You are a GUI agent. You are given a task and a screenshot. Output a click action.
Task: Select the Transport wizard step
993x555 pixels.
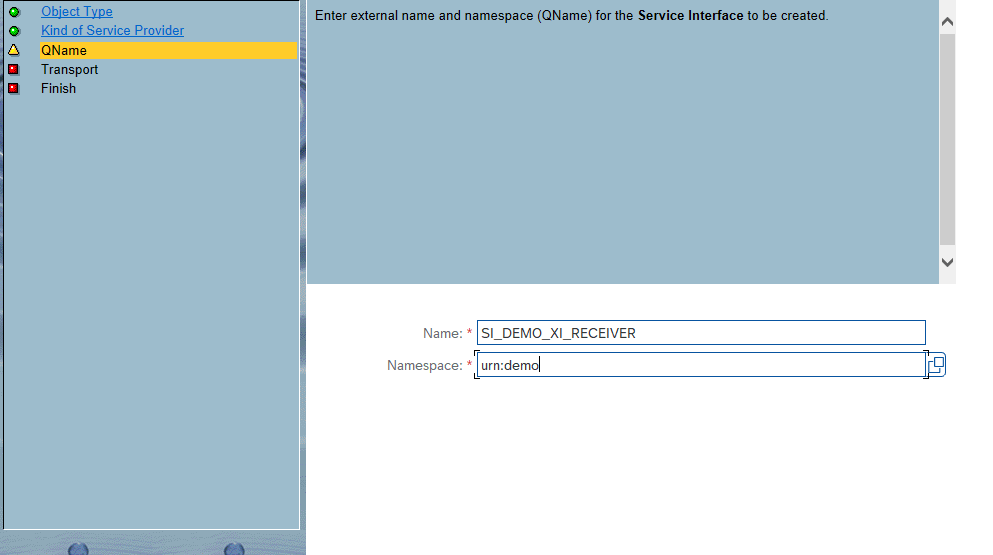69,69
